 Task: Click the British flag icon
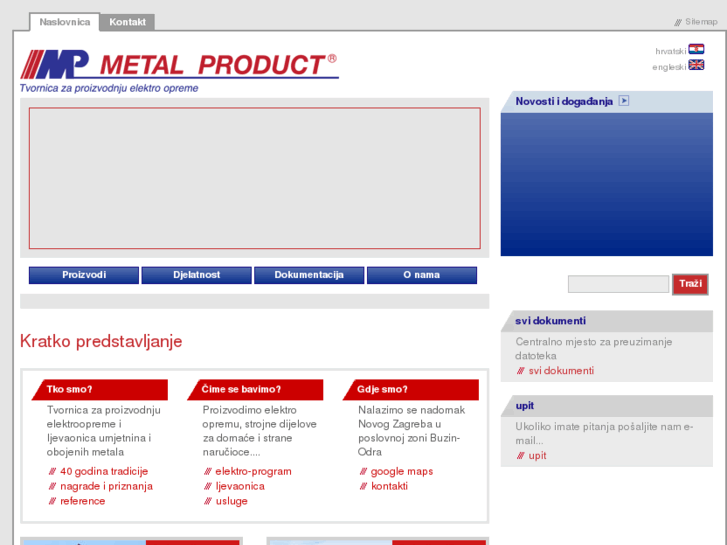click(696, 65)
